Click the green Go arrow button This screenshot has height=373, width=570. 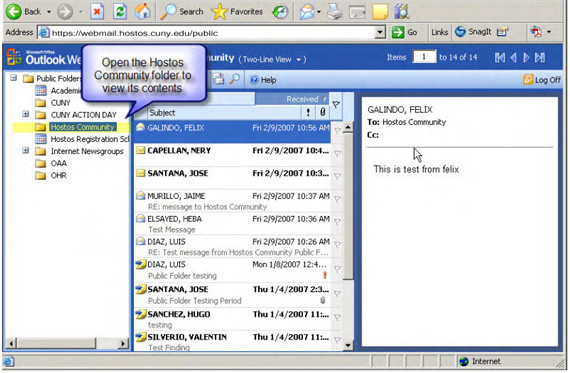point(404,32)
